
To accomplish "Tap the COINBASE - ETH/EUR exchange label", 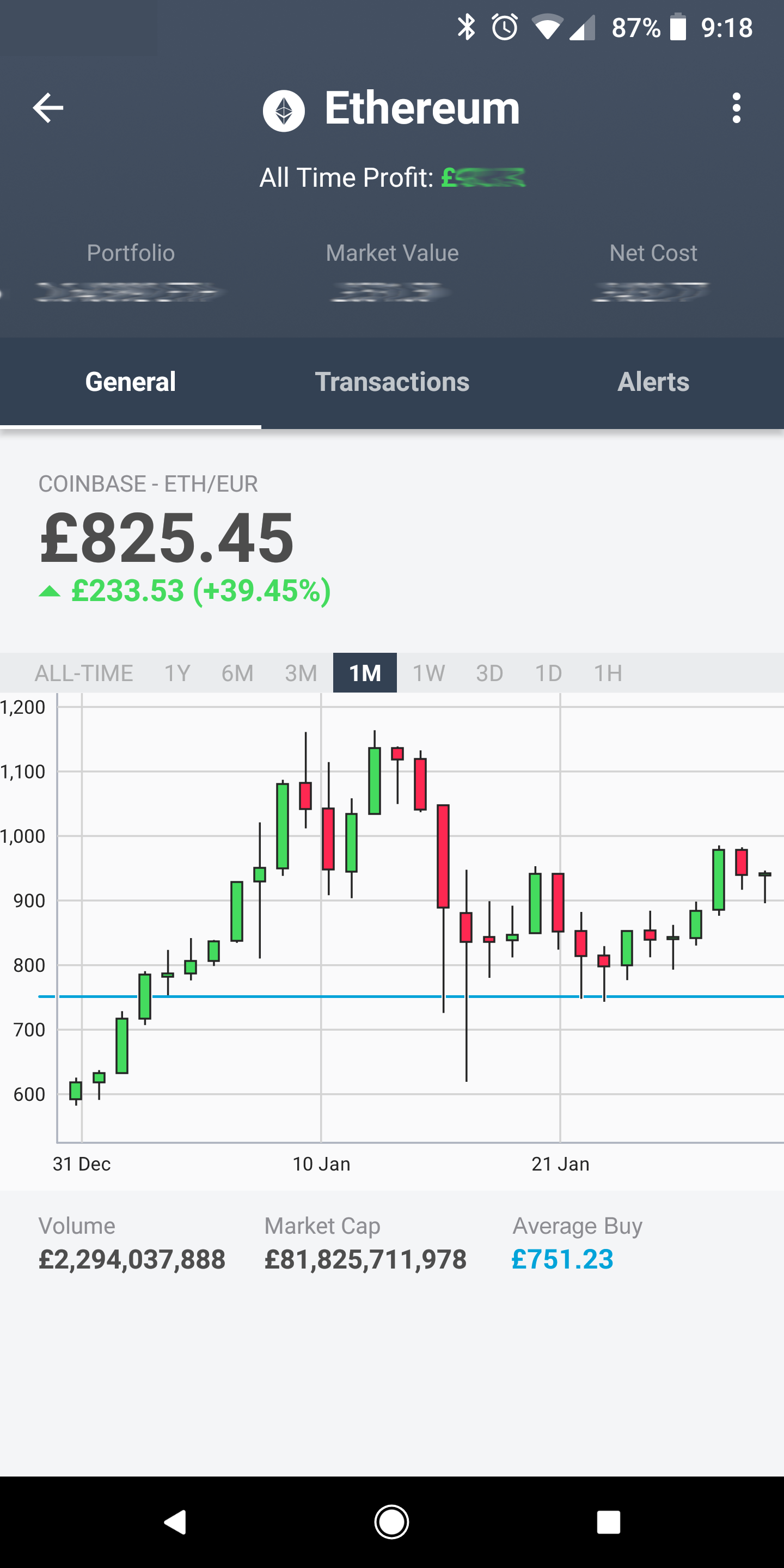I will tap(148, 484).
